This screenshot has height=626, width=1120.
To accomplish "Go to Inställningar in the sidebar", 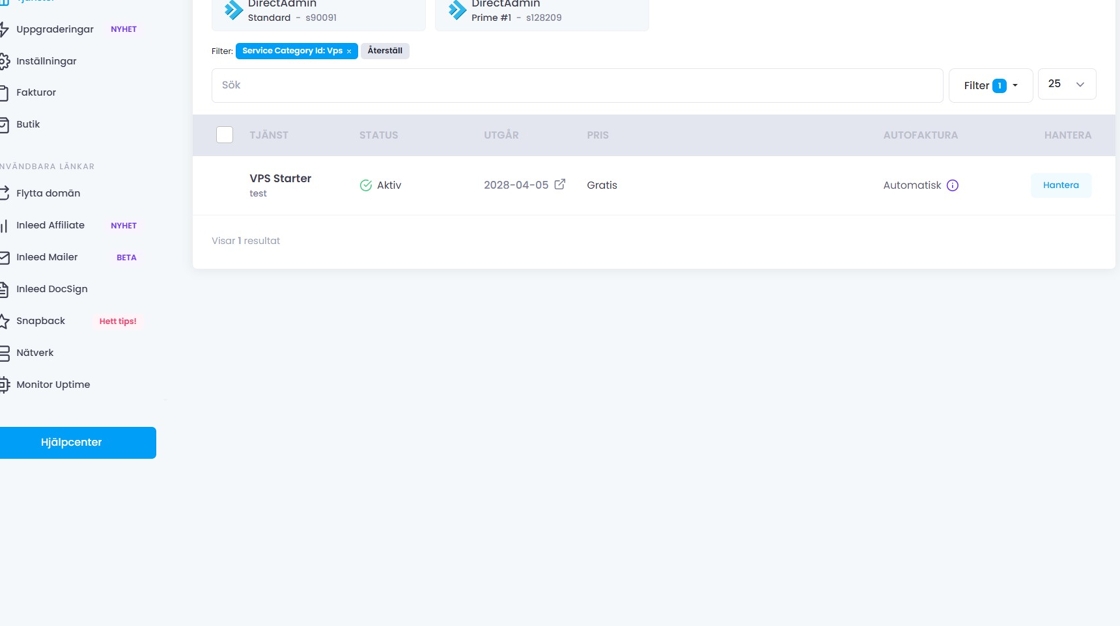I will click(46, 61).
